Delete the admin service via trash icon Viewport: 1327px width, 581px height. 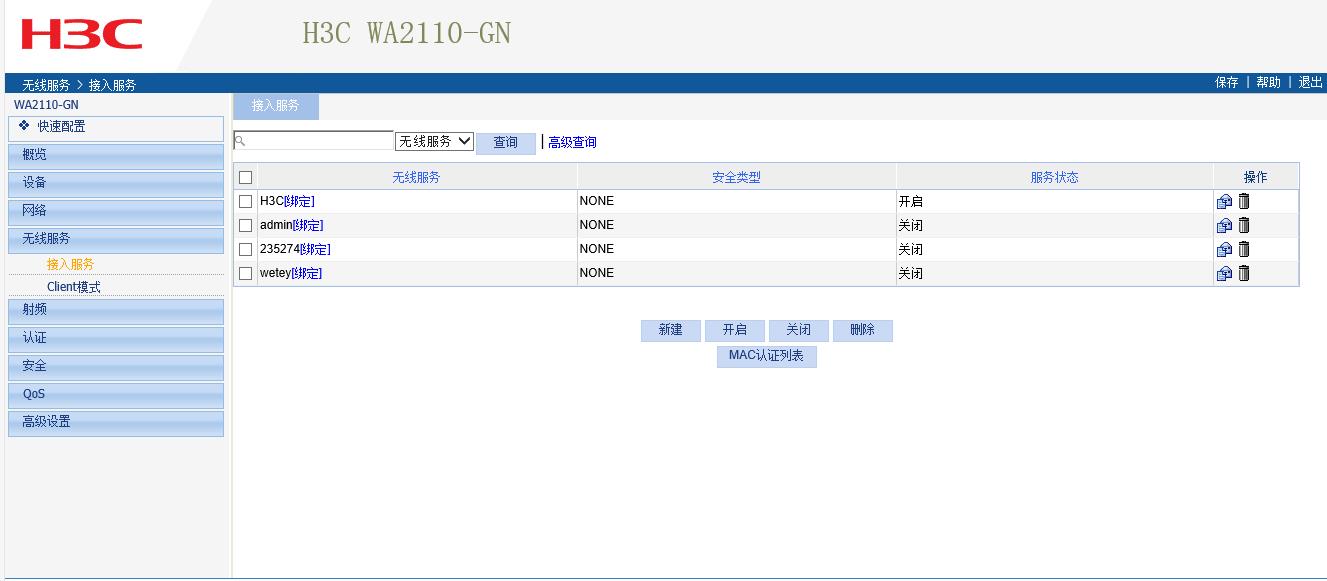(1244, 225)
